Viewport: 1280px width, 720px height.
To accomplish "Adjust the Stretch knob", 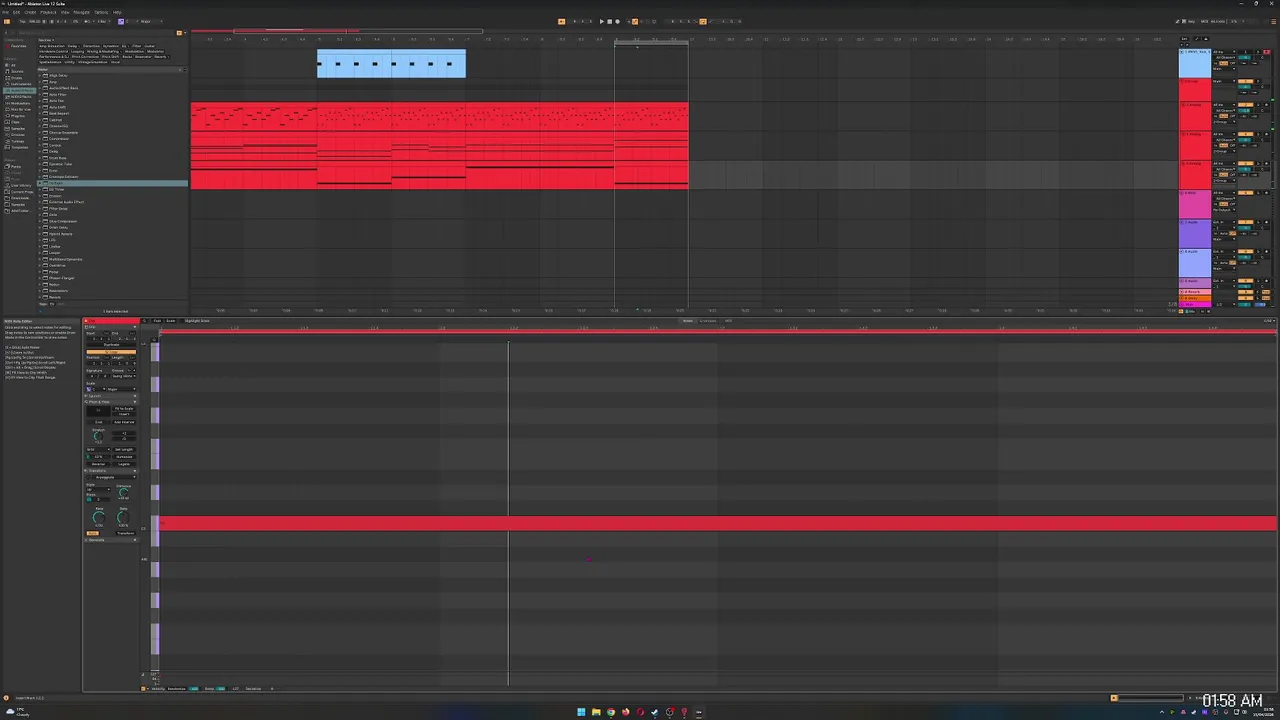I will (x=98, y=436).
